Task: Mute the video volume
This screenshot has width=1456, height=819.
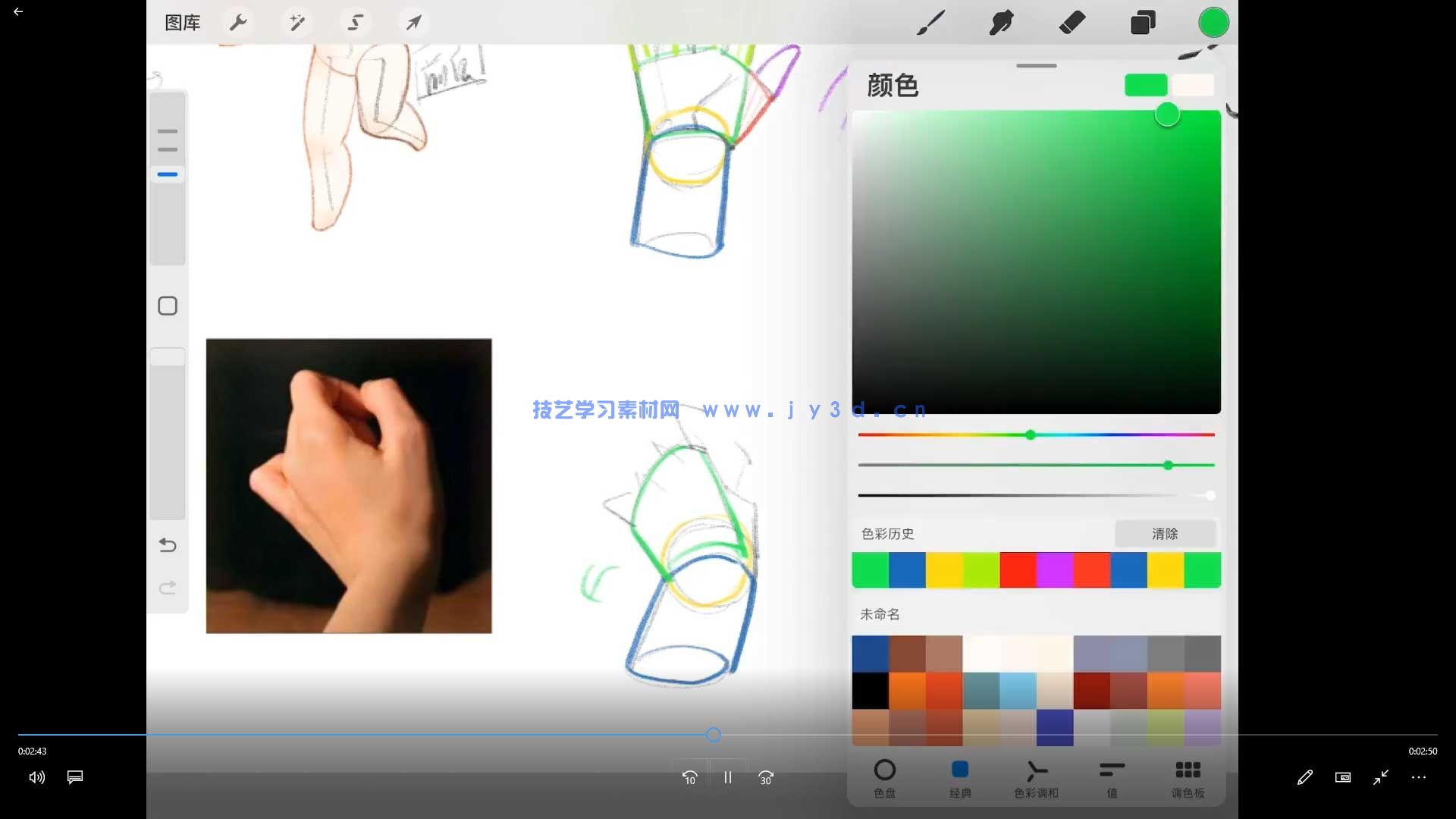Action: [36, 777]
